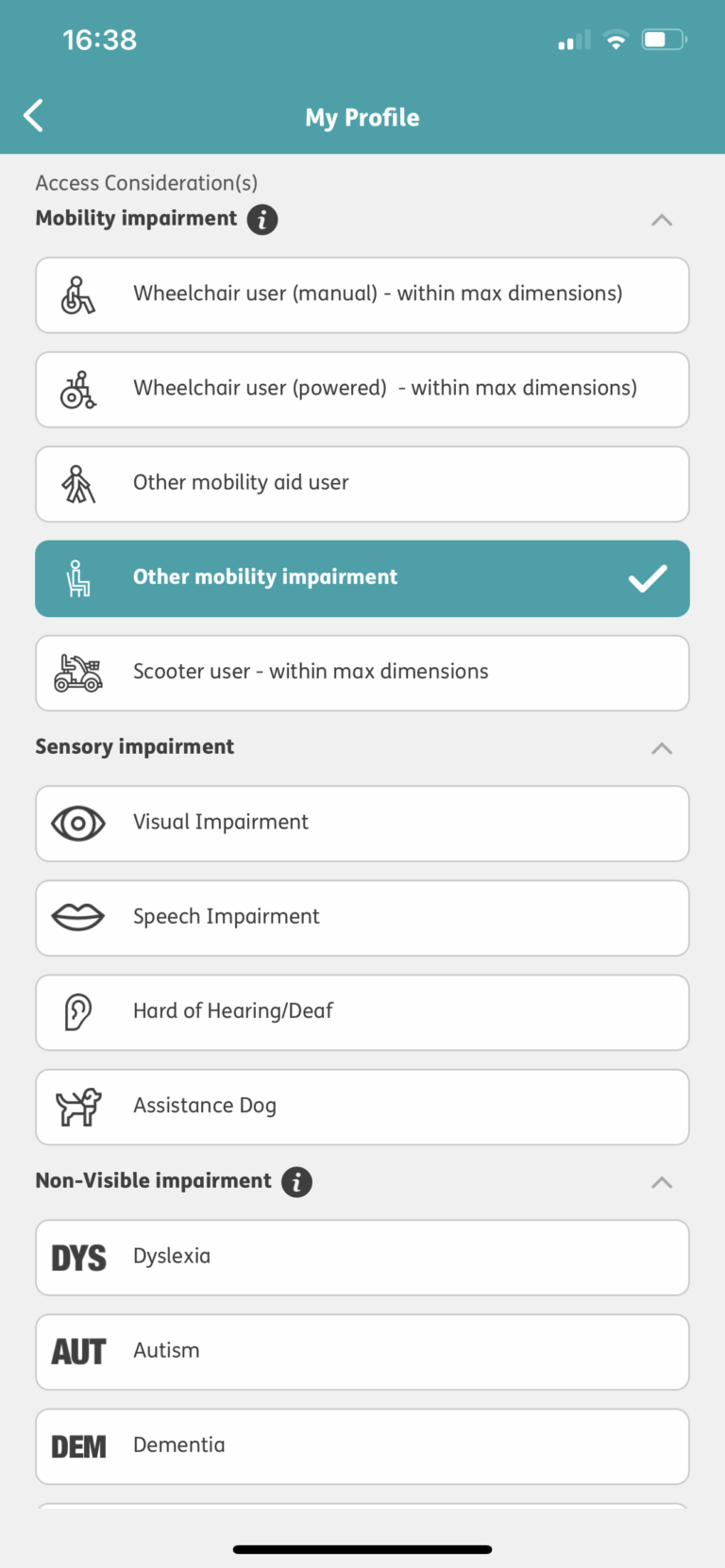Open the Non-Visible impairment info tooltip

click(297, 1181)
